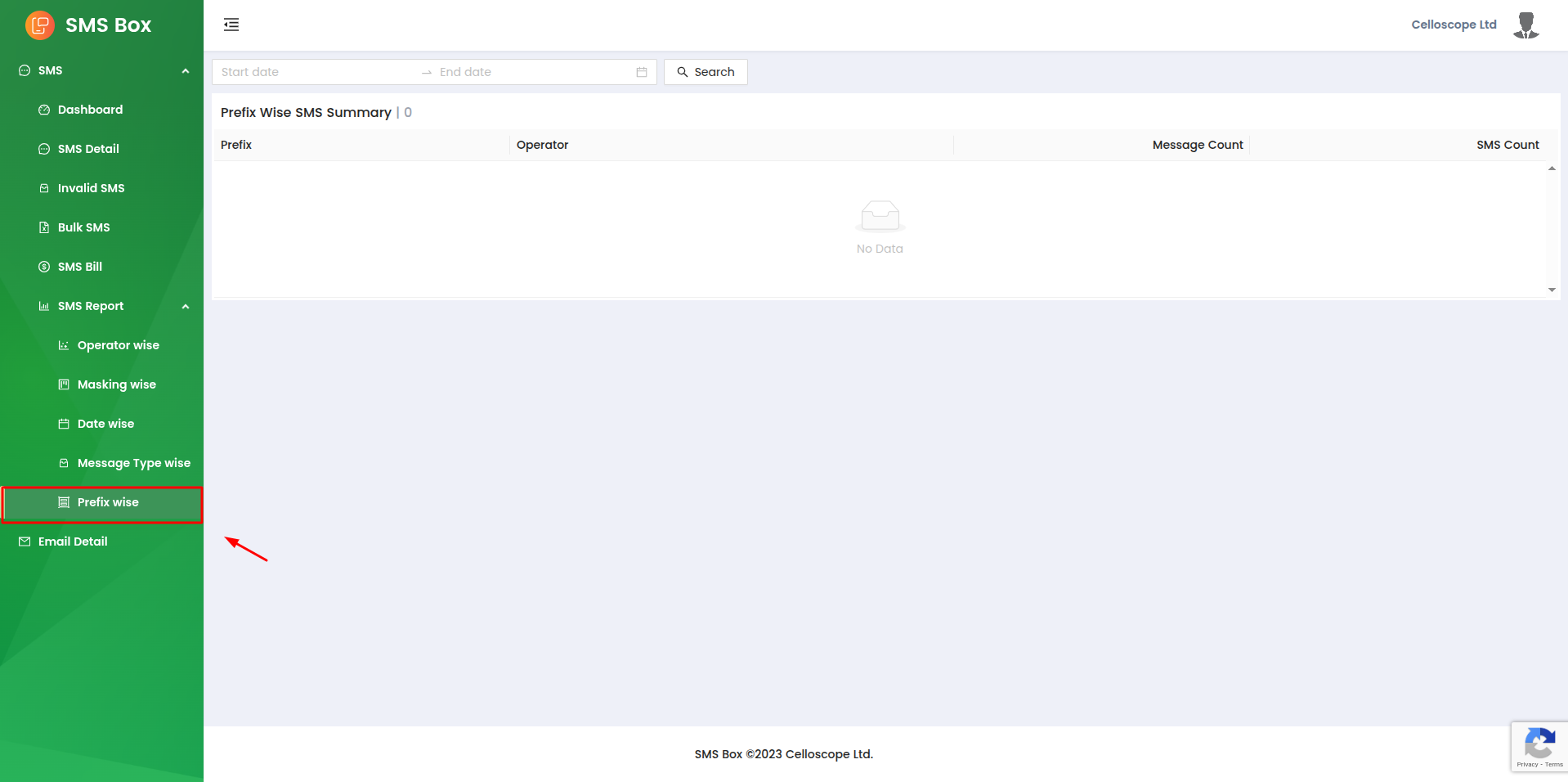This screenshot has width=1568, height=782.
Task: Click the user avatar icon
Action: pyautogui.click(x=1525, y=25)
